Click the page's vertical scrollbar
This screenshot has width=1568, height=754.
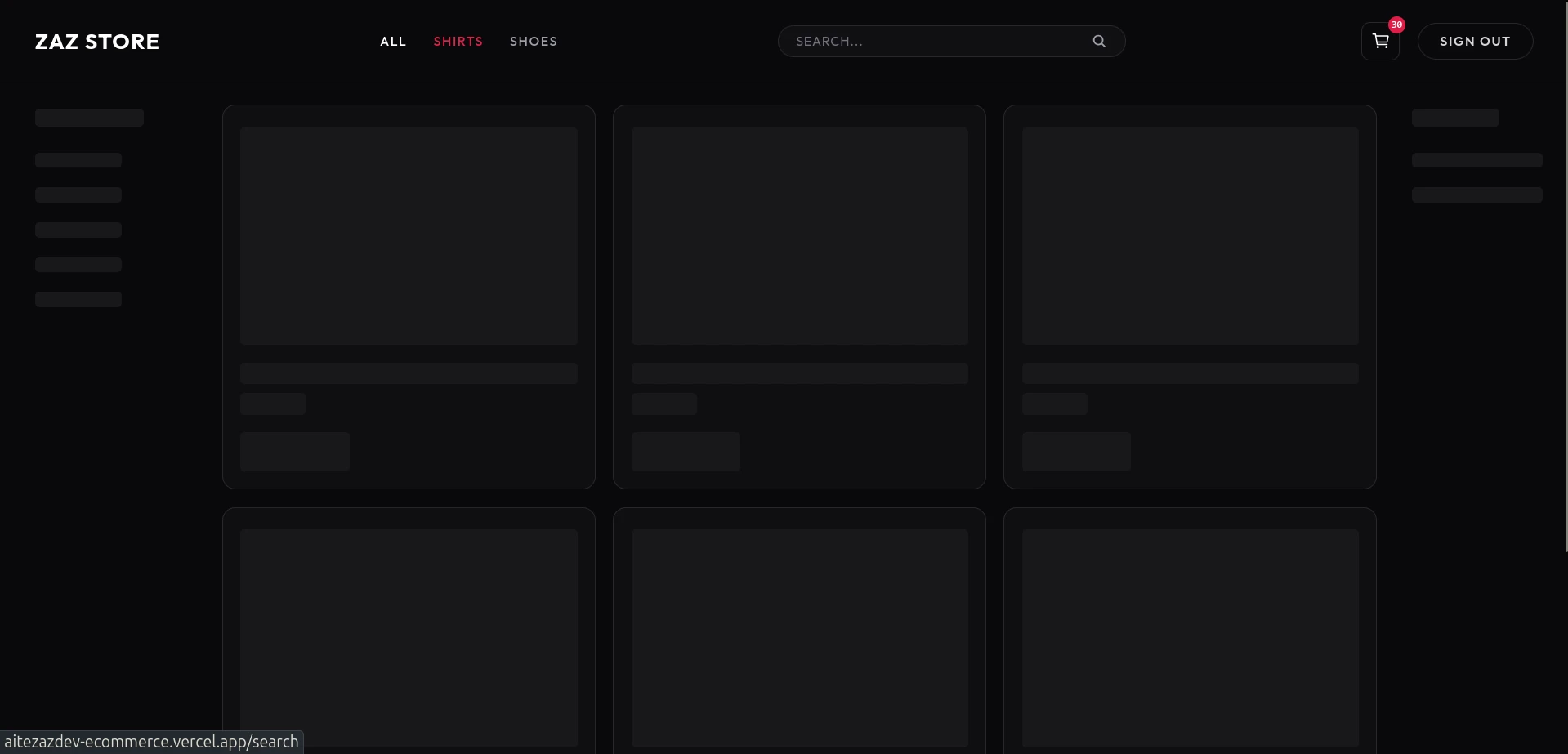click(1566, 276)
